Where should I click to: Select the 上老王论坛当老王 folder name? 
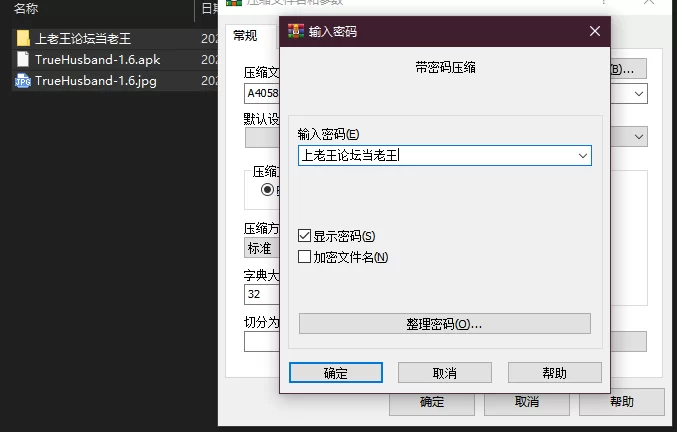tap(83, 38)
